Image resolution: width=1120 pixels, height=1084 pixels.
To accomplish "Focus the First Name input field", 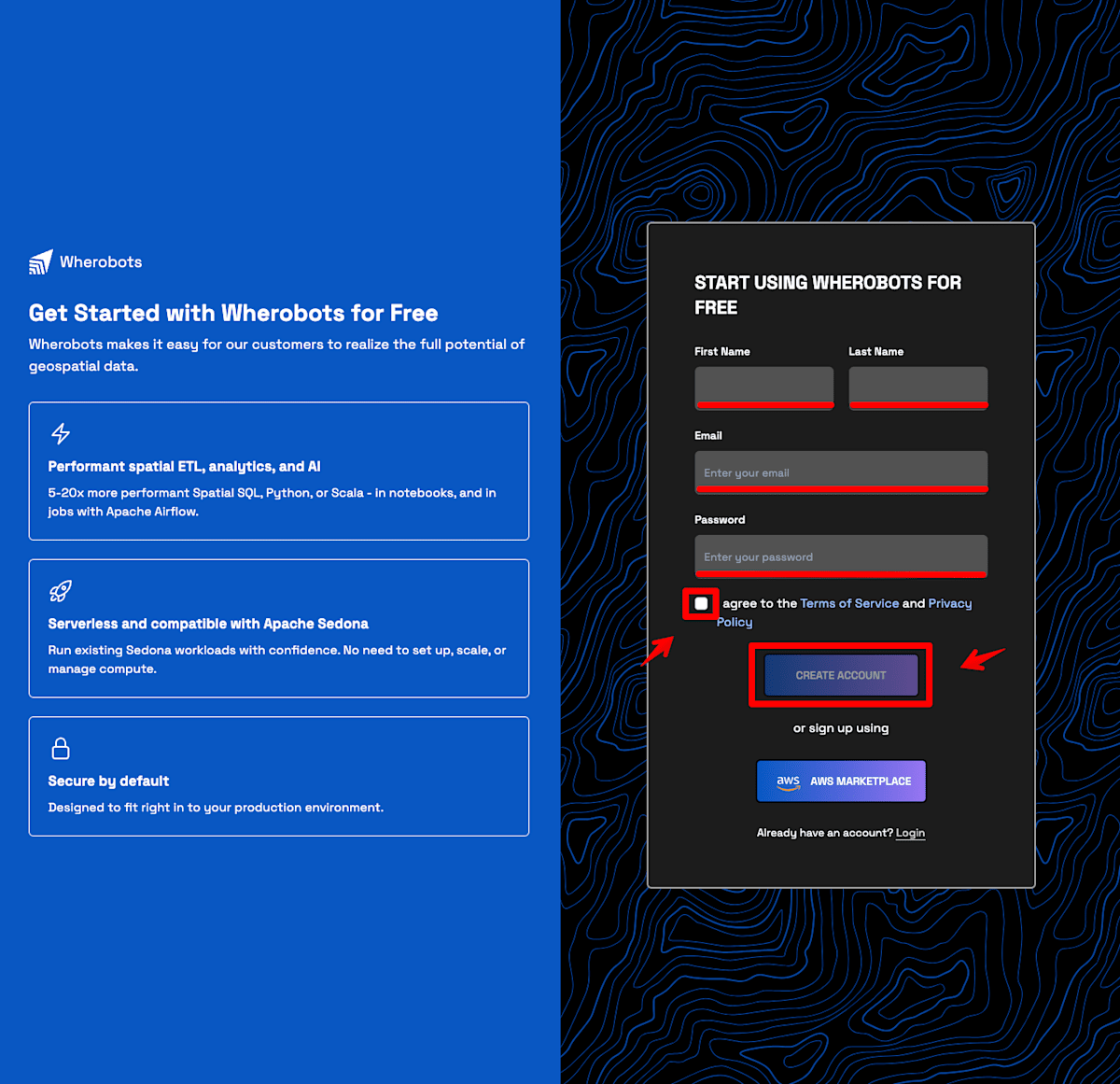I will pyautogui.click(x=764, y=387).
